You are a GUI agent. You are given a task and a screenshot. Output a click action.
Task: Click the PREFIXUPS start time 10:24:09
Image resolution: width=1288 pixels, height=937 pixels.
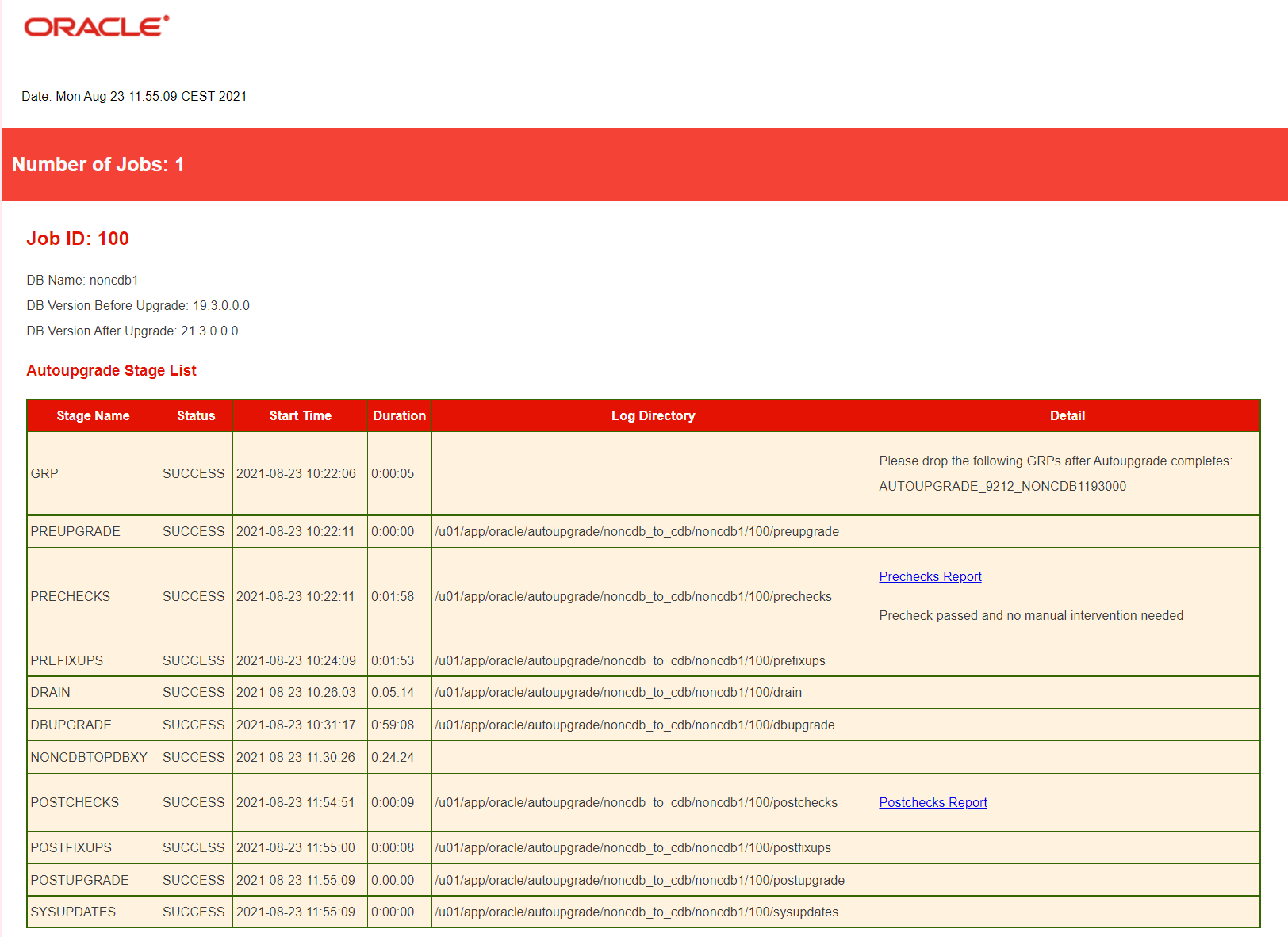click(296, 660)
